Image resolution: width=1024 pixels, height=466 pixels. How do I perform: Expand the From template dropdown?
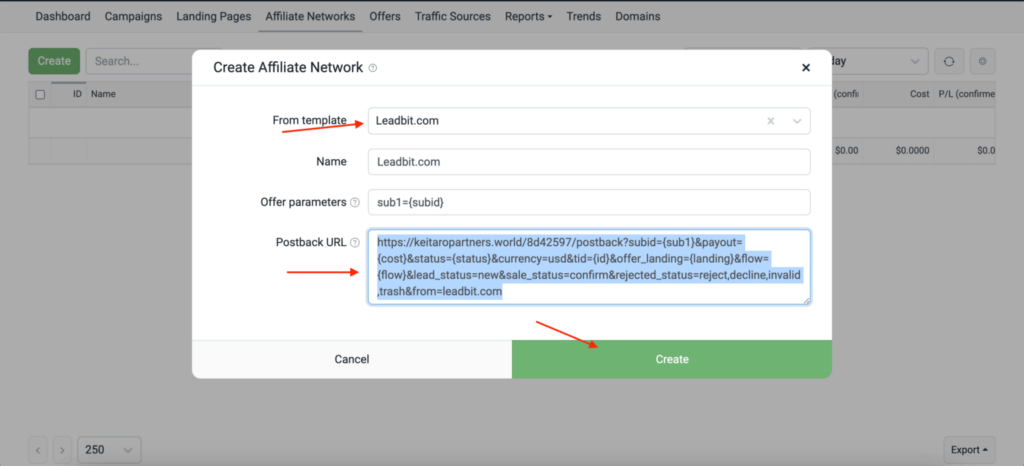797,121
